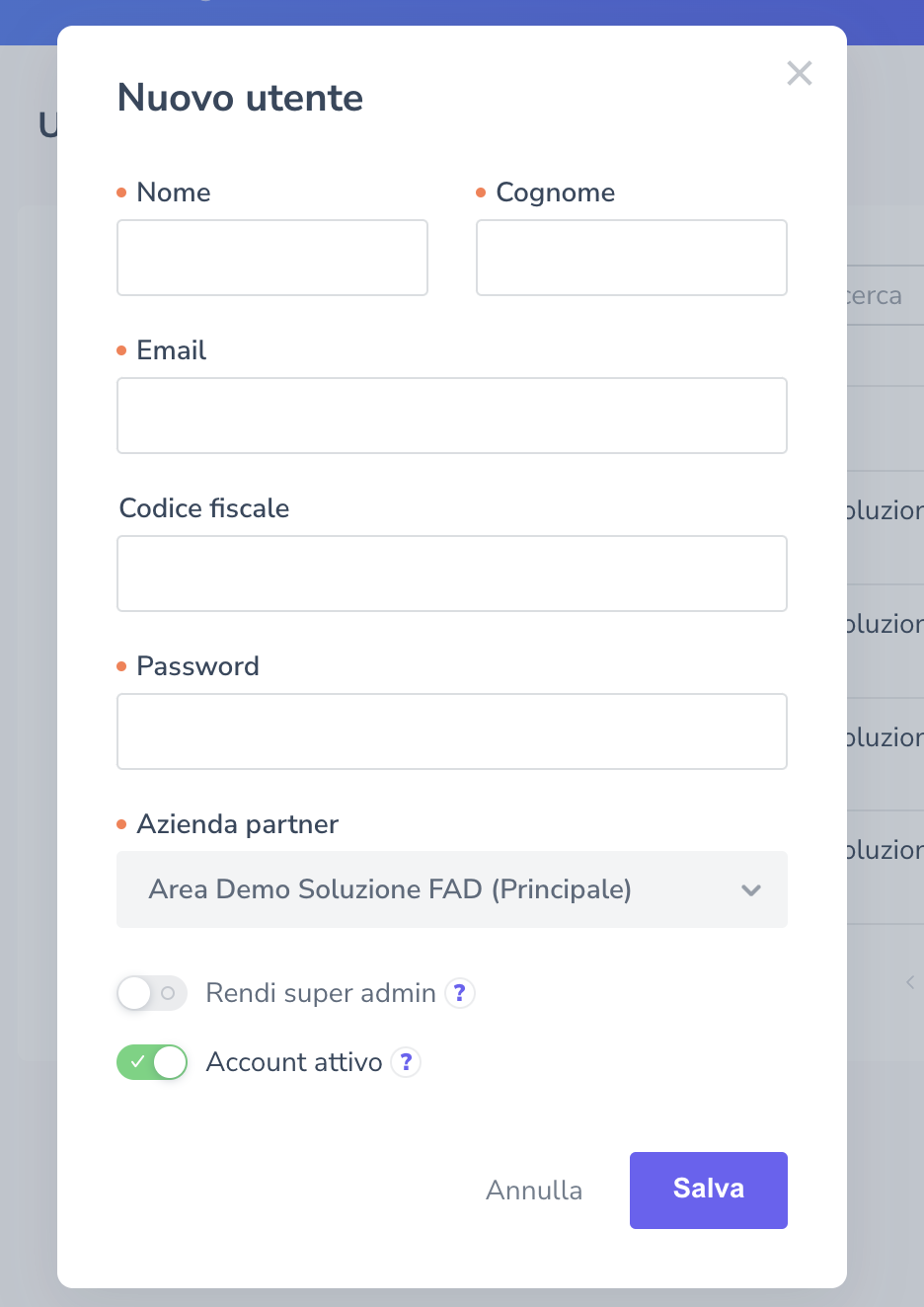
Task: Click the Rendi super admin label
Action: (x=321, y=993)
